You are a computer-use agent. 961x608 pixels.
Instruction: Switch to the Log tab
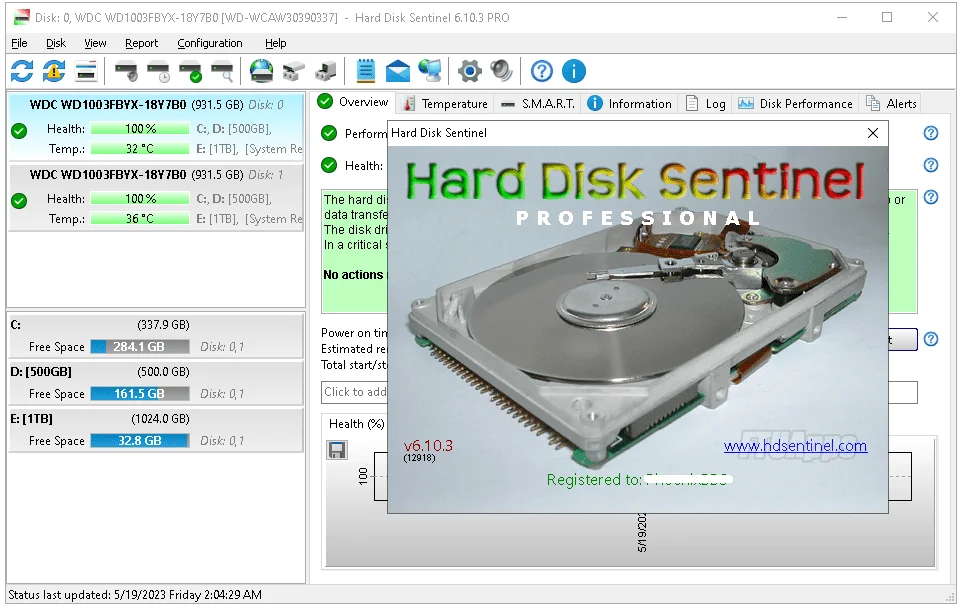[x=705, y=104]
